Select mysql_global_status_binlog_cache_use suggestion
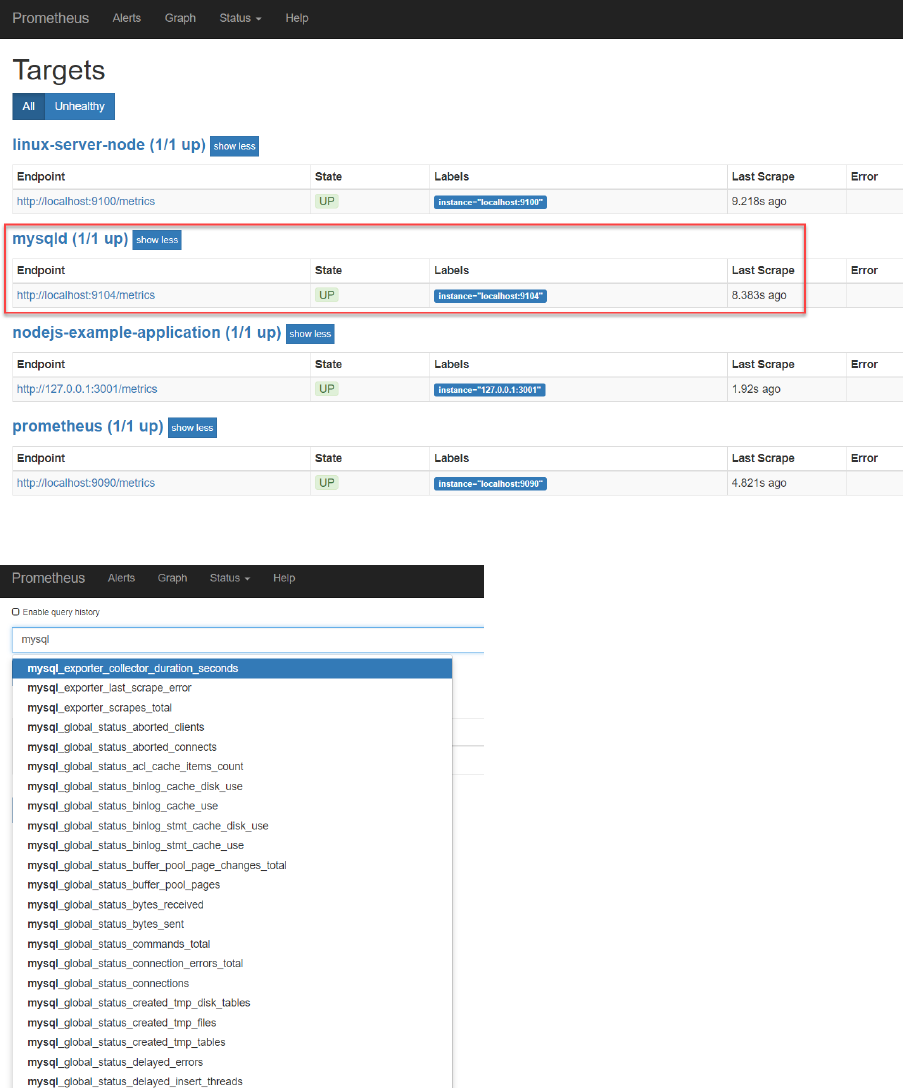This screenshot has height=1088, width=903. 233,806
